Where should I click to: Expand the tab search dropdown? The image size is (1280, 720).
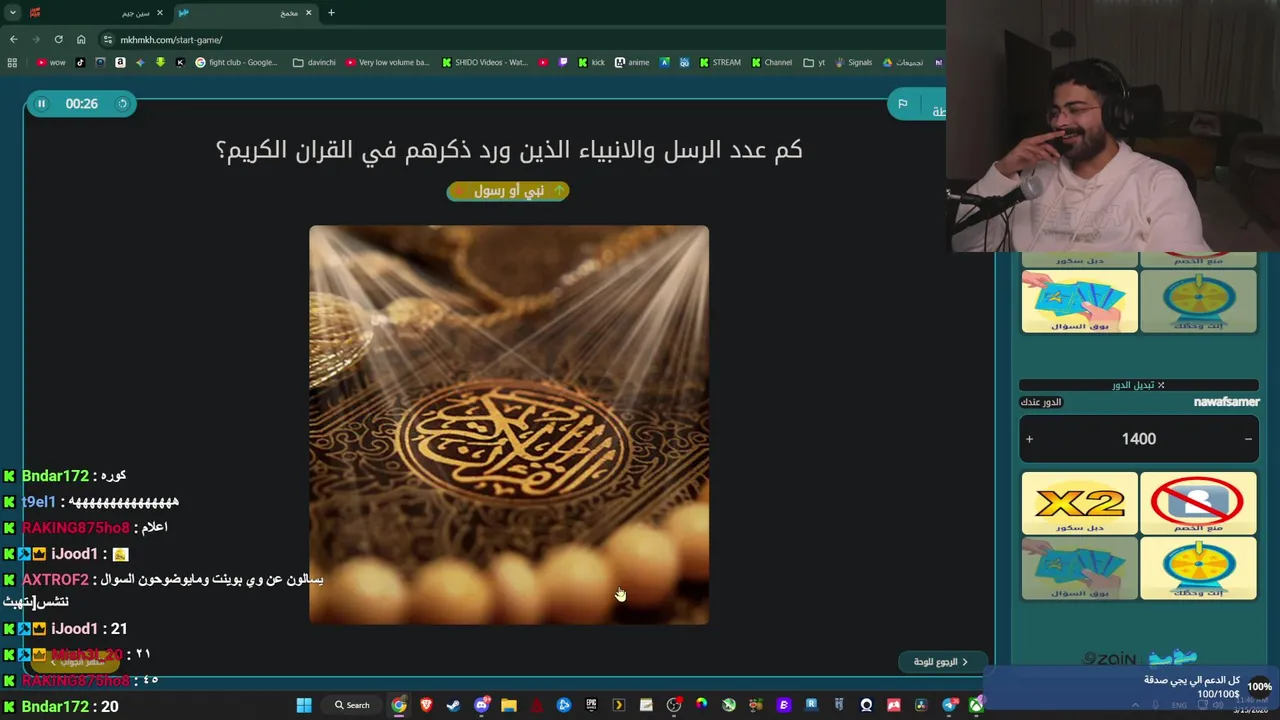tap(13, 13)
